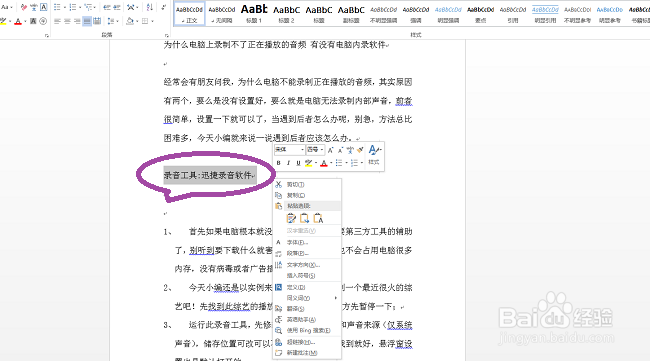The height and width of the screenshot is (361, 650).
Task: Align text left in ribbon
Action: [x=57, y=21]
